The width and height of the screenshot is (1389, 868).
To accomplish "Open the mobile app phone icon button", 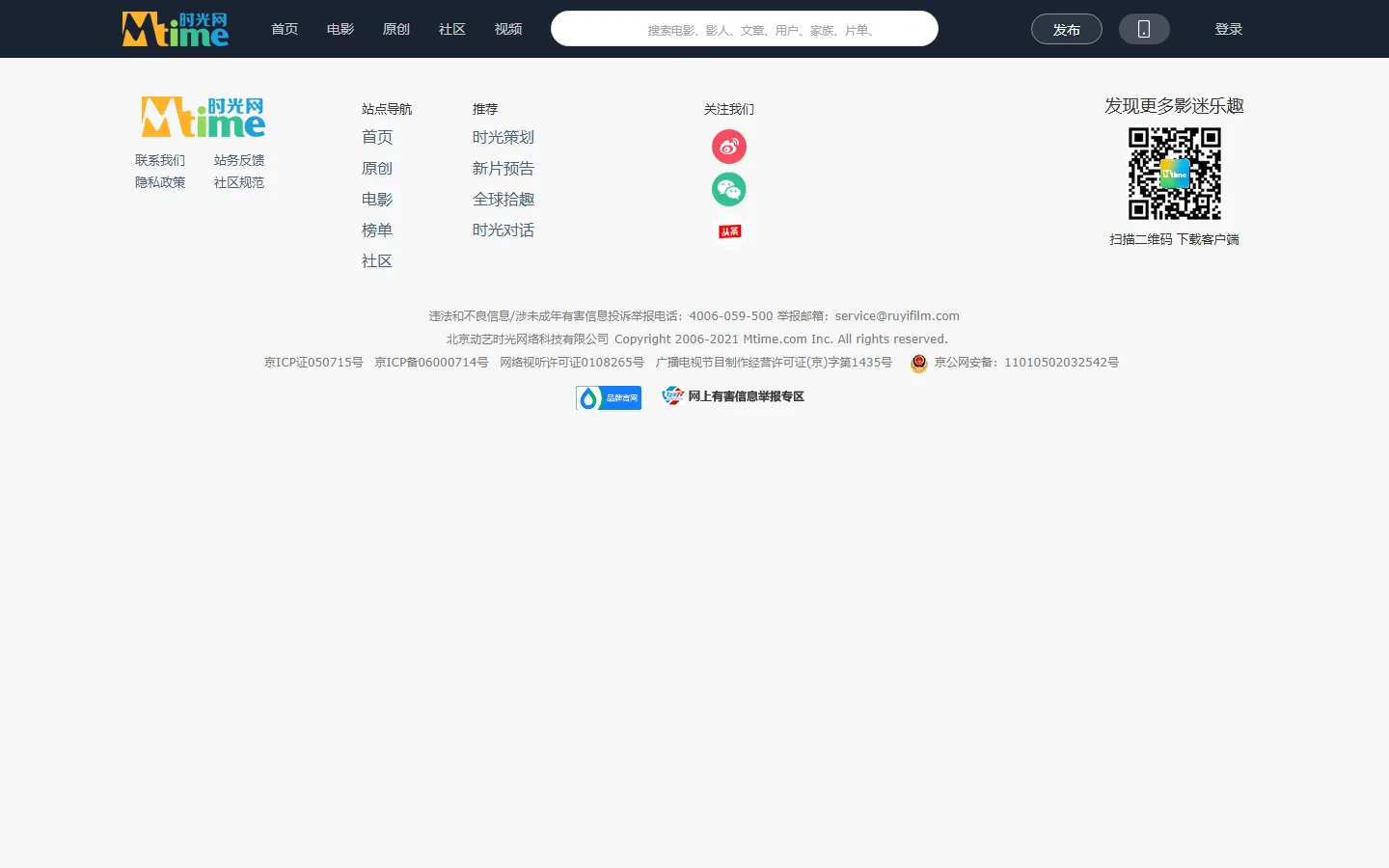I will point(1144,29).
